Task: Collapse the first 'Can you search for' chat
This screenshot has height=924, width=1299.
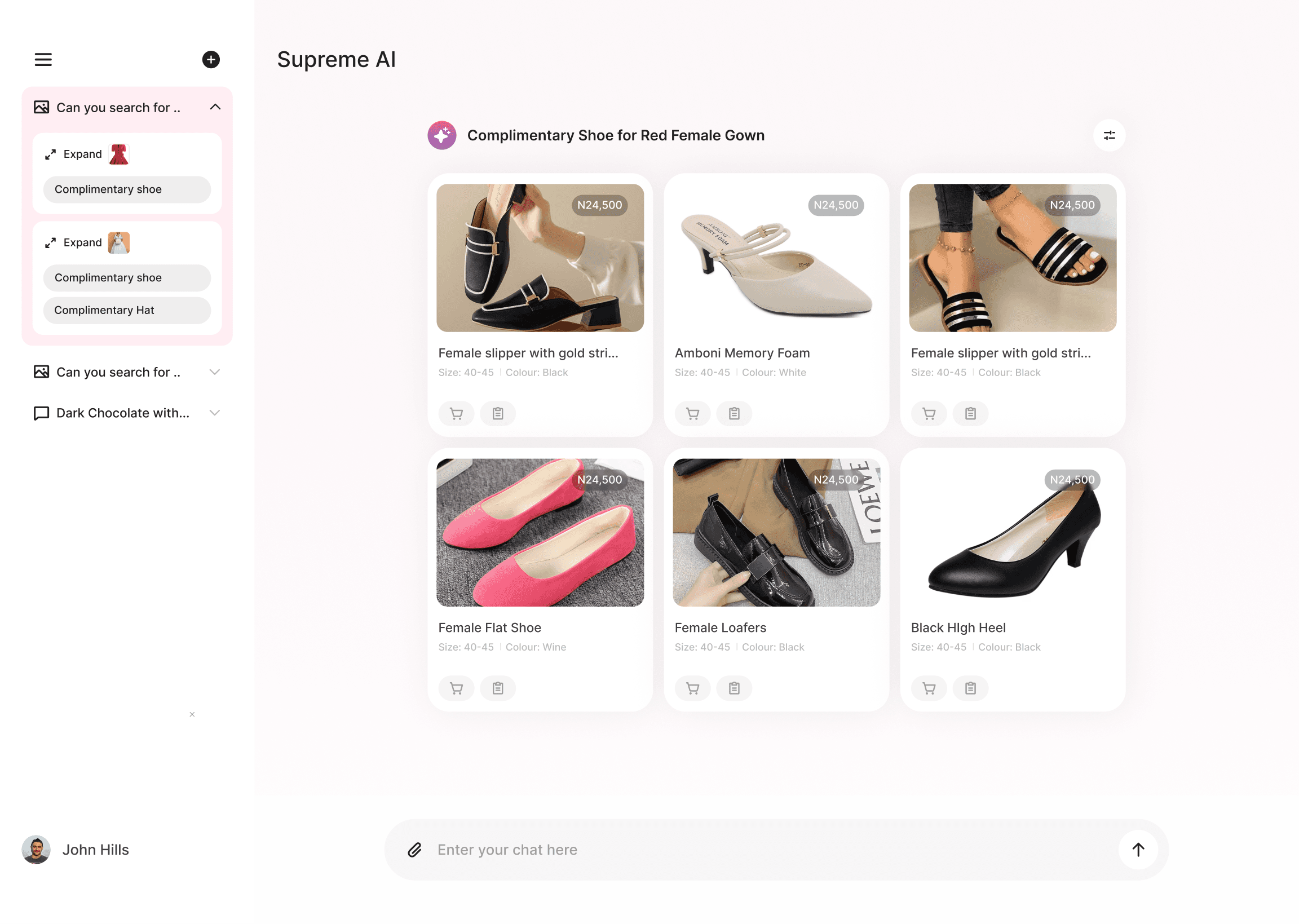Action: coord(215,107)
